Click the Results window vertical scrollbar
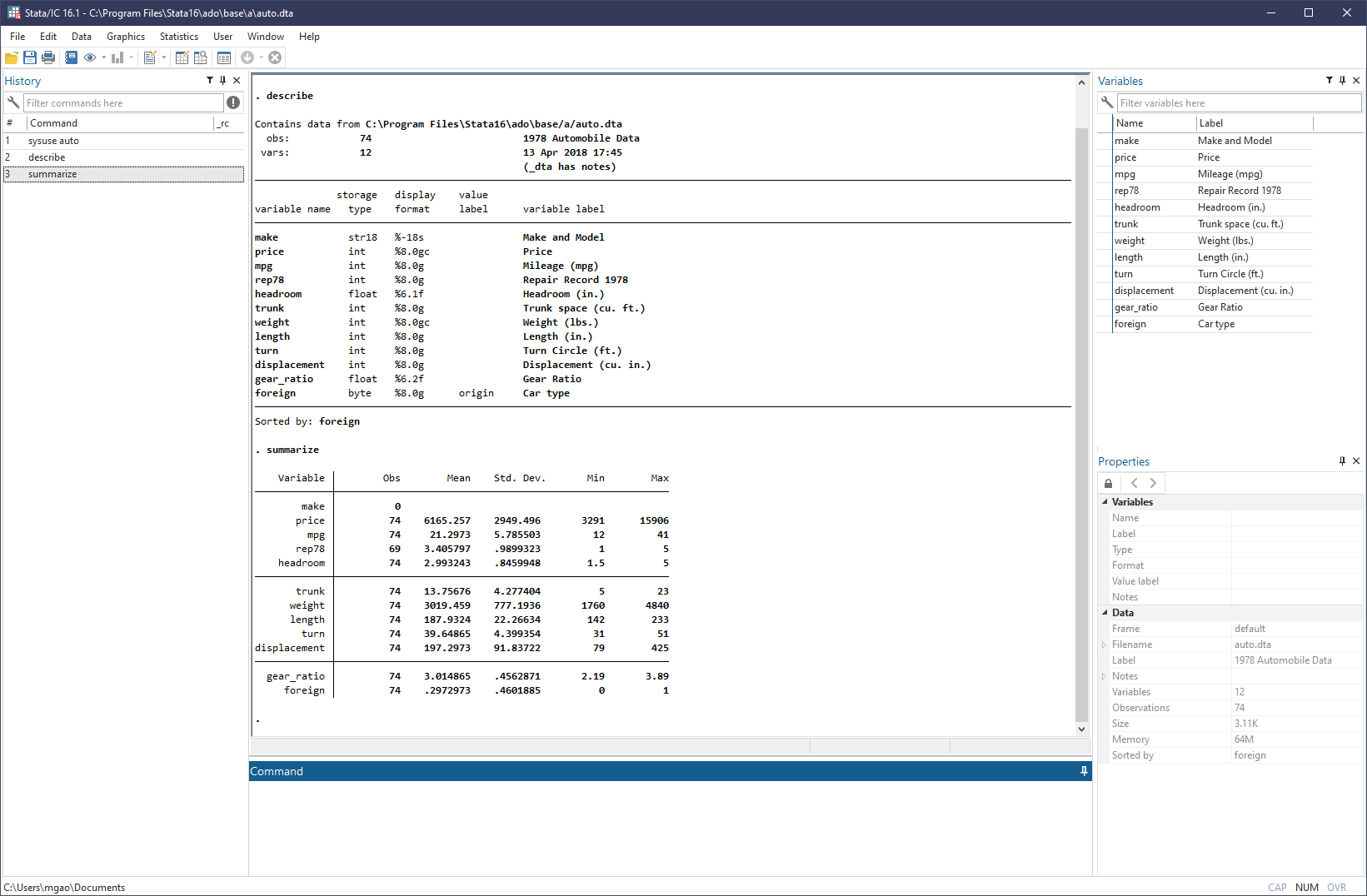 (1081, 416)
